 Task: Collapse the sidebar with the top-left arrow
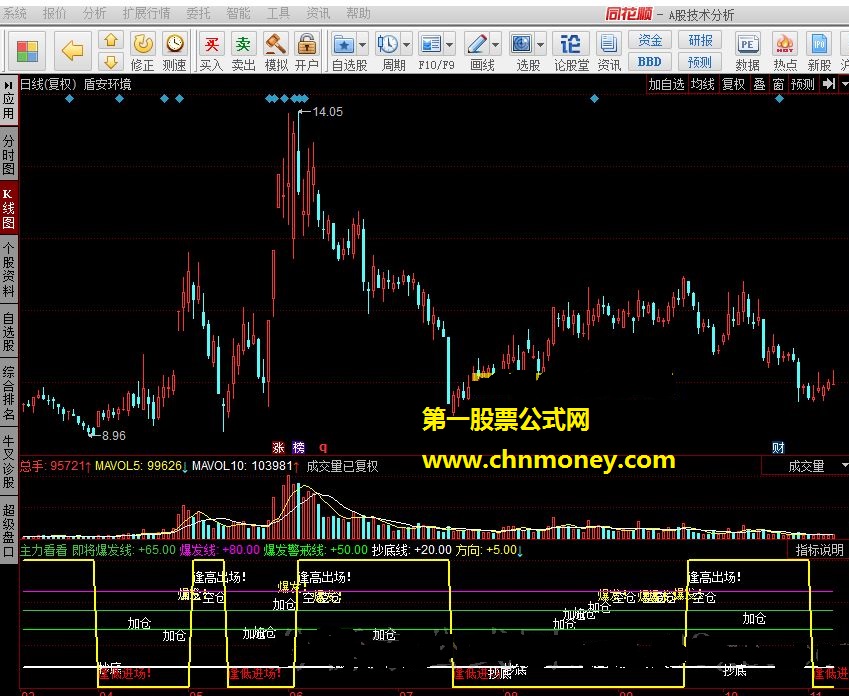point(8,86)
